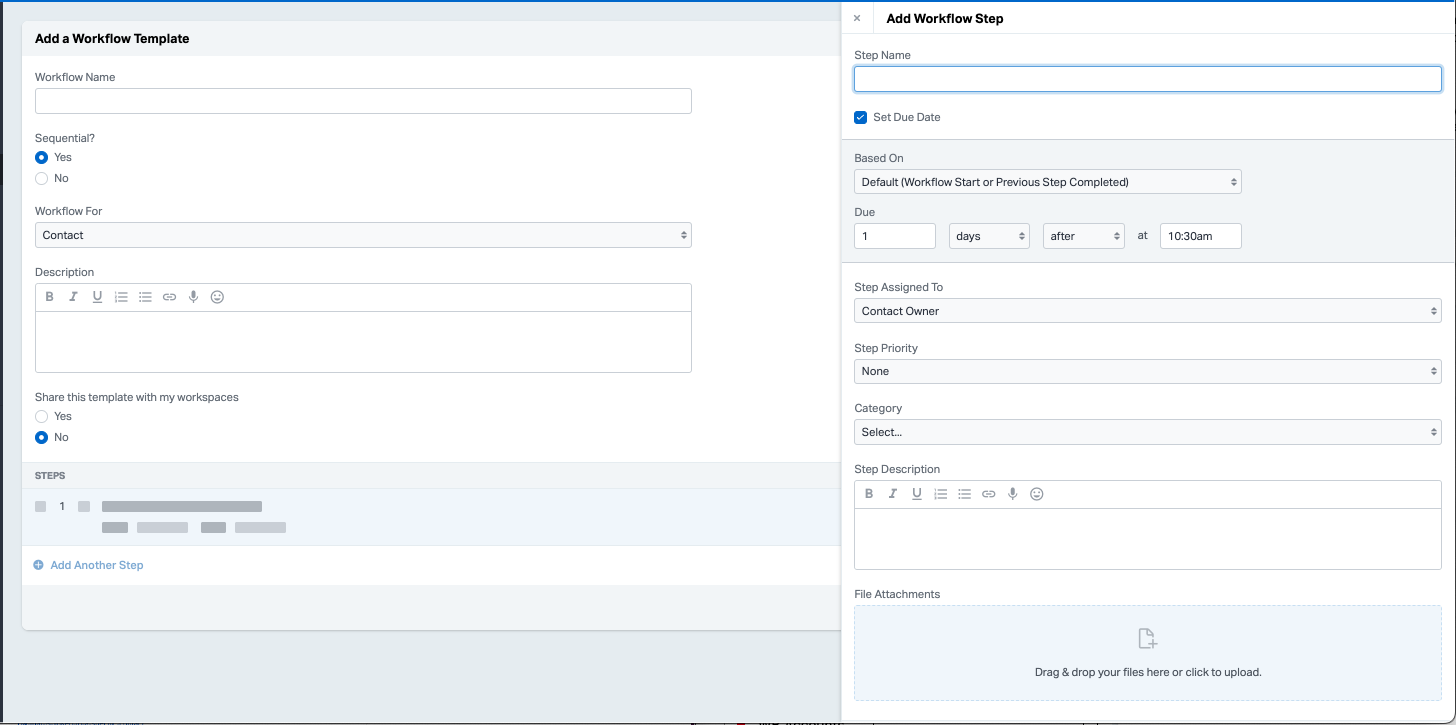
Task: Click the Add Another Step link
Action: pyautogui.click(x=96, y=565)
